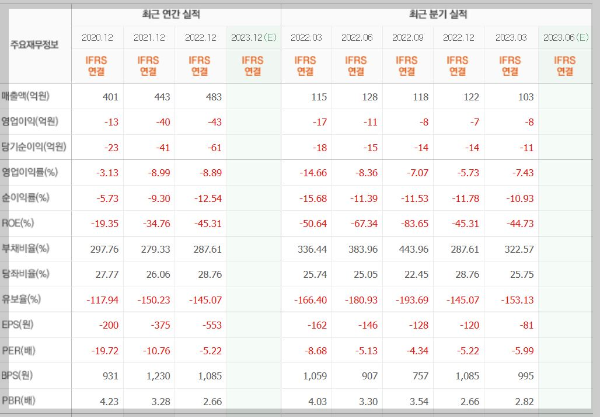The width and height of the screenshot is (600, 417).
Task: Select PBR value 2.82
Action: tap(524, 402)
